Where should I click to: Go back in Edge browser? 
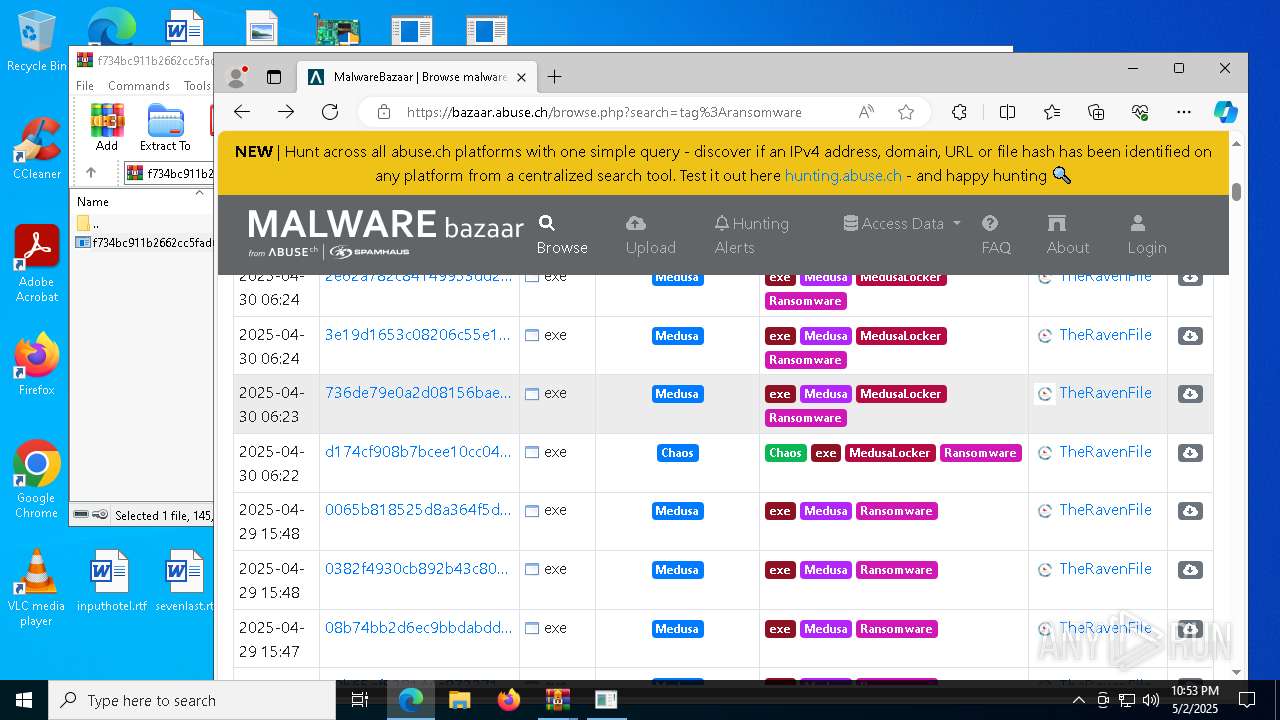tap(242, 112)
